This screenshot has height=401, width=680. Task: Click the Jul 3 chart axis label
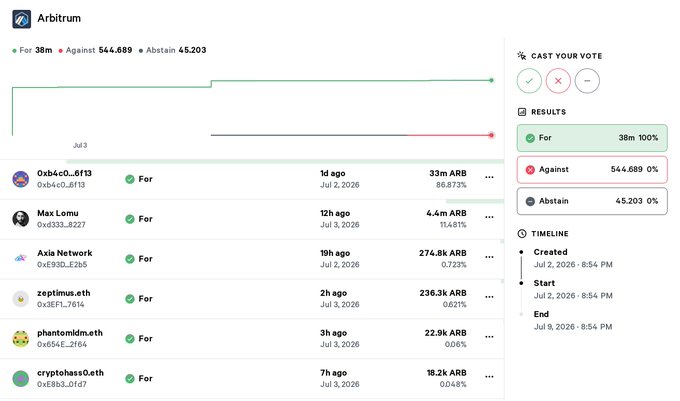pos(80,145)
